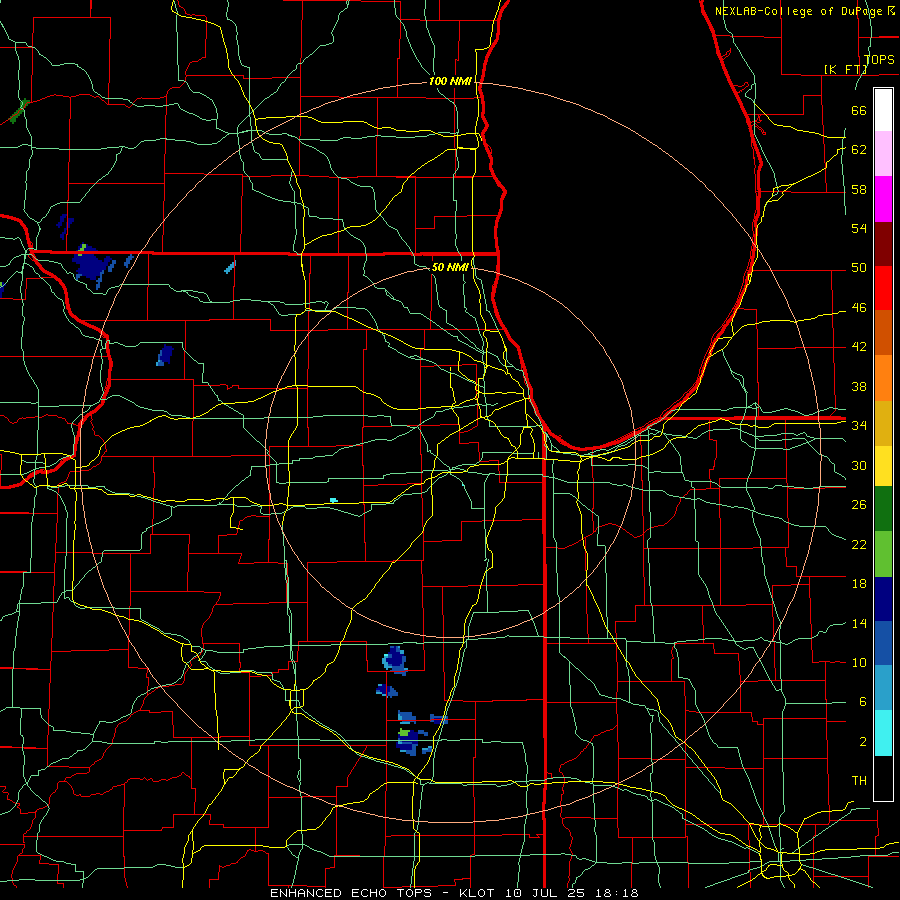Click the legend value "34"
Viewport: 900px width, 900px height.
pos(859,426)
